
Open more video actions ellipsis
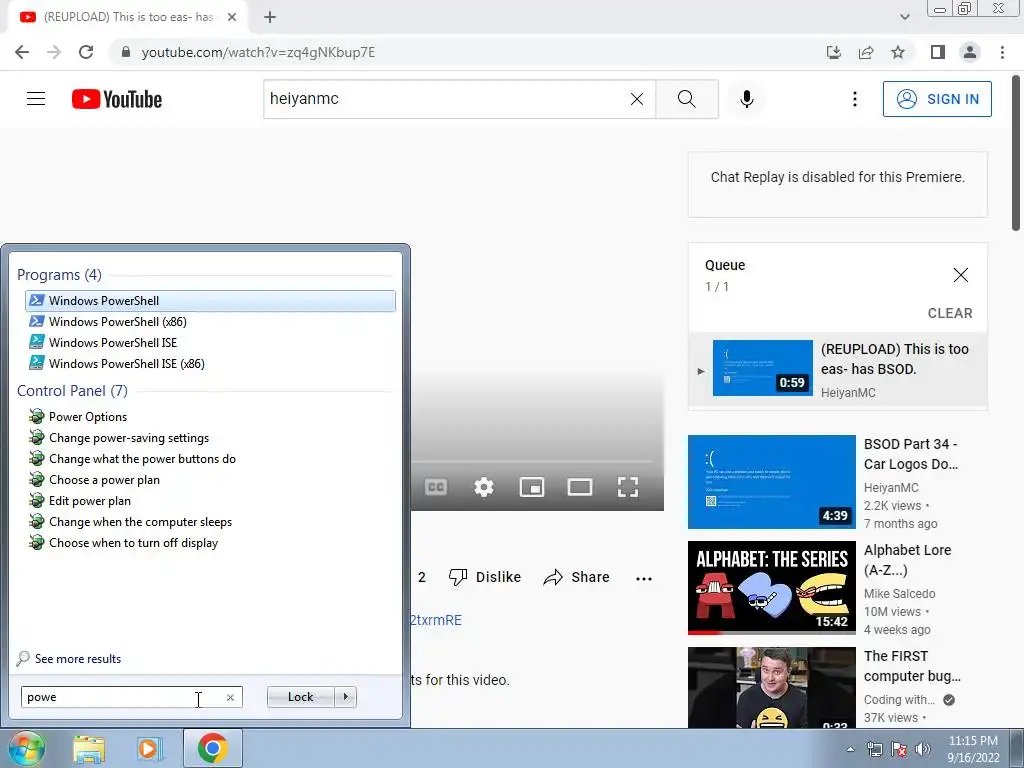pyautogui.click(x=644, y=578)
